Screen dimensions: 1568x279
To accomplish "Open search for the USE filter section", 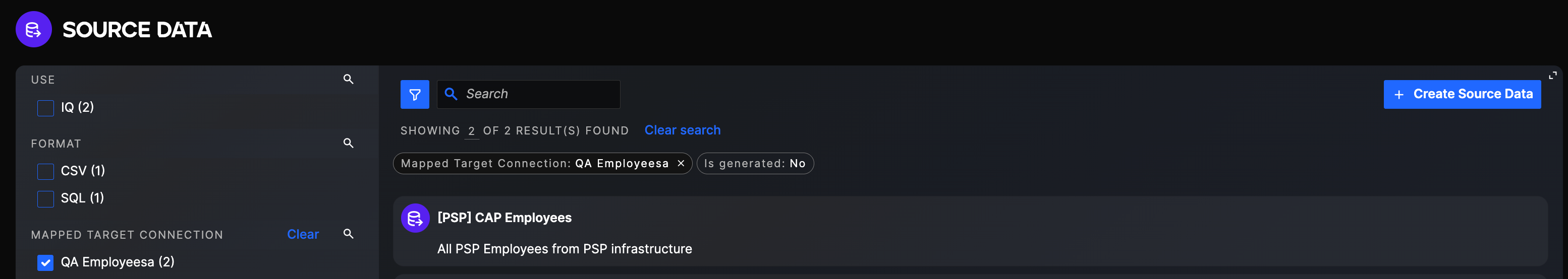I will pyautogui.click(x=348, y=79).
